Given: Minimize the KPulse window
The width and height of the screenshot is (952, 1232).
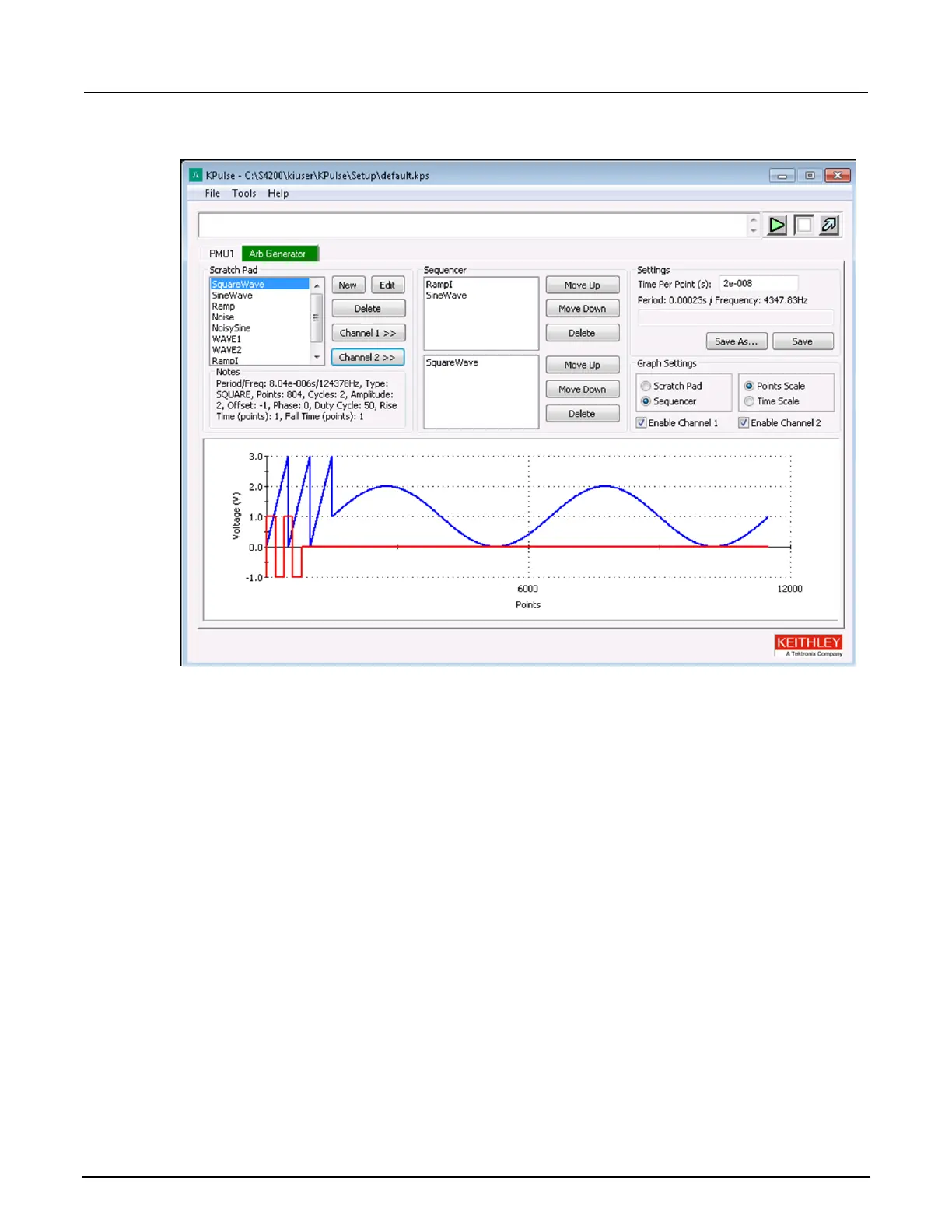Looking at the screenshot, I should tap(782, 176).
